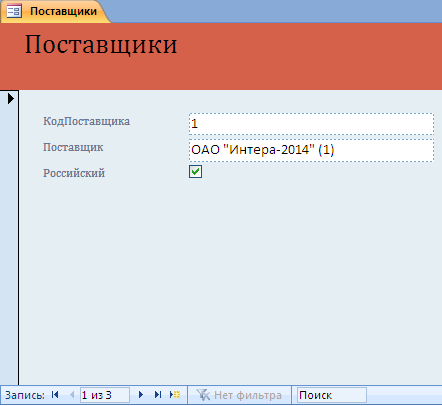Click the КодПоставщика label
This screenshot has height=406, width=442.
[x=86, y=121]
